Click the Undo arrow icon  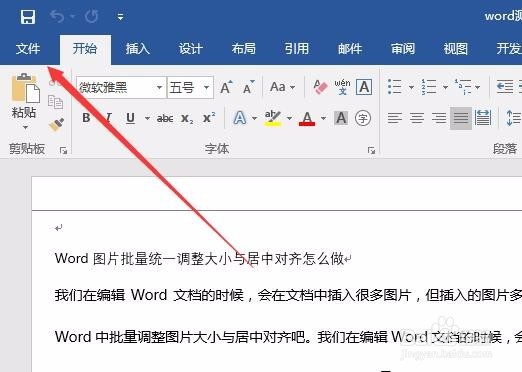[x=57, y=16]
